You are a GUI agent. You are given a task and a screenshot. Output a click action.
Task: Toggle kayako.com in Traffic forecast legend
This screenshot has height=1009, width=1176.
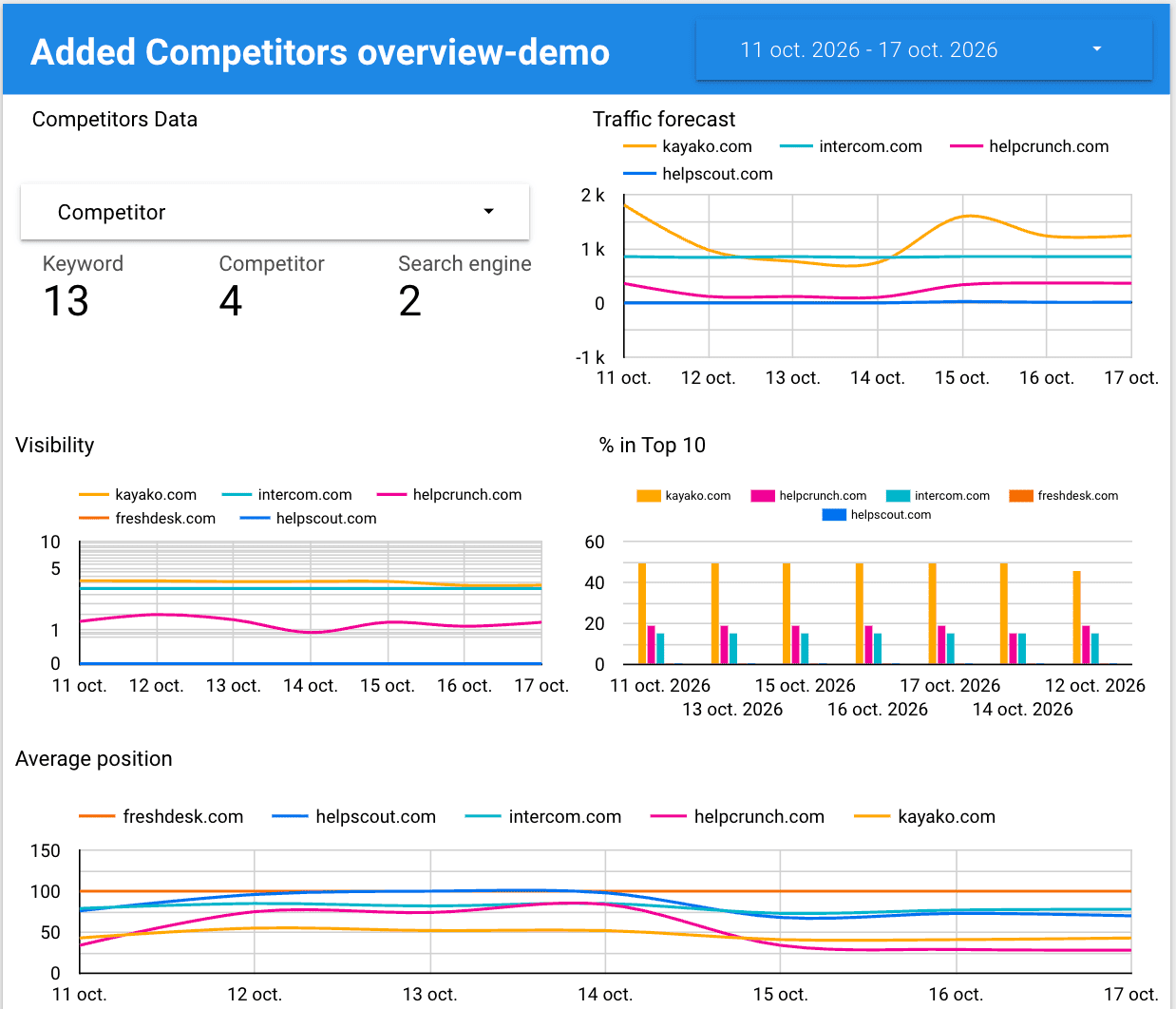[688, 146]
